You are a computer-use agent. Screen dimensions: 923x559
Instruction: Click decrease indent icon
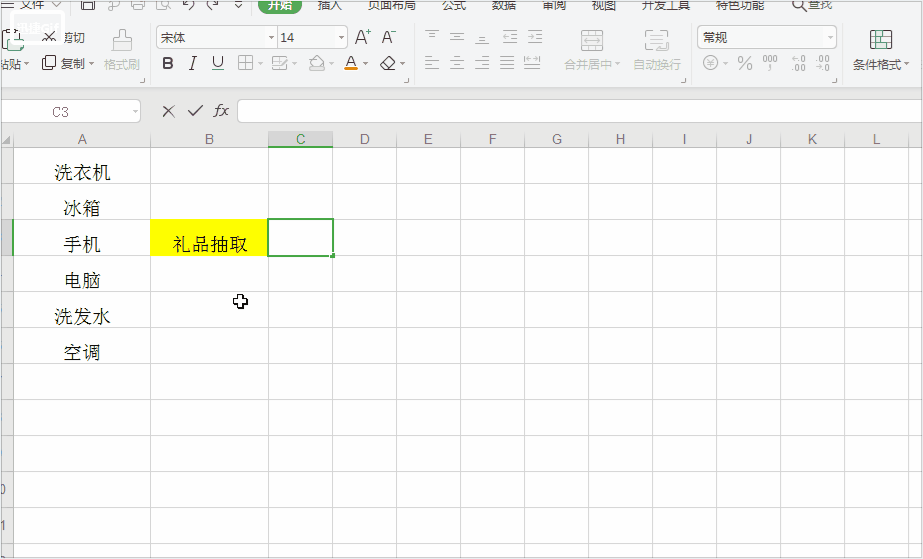510,37
